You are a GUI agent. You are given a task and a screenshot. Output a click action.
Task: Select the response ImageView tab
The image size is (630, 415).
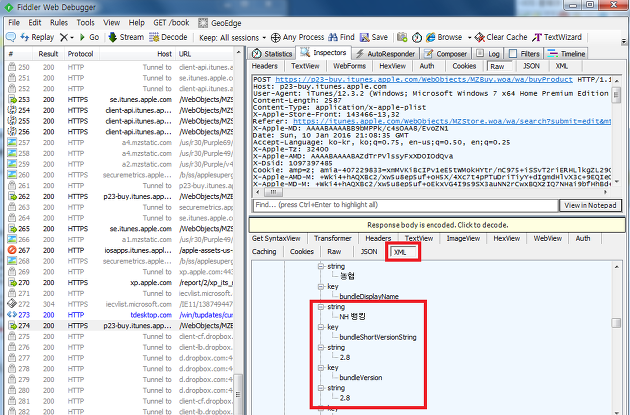pyautogui.click(x=463, y=238)
